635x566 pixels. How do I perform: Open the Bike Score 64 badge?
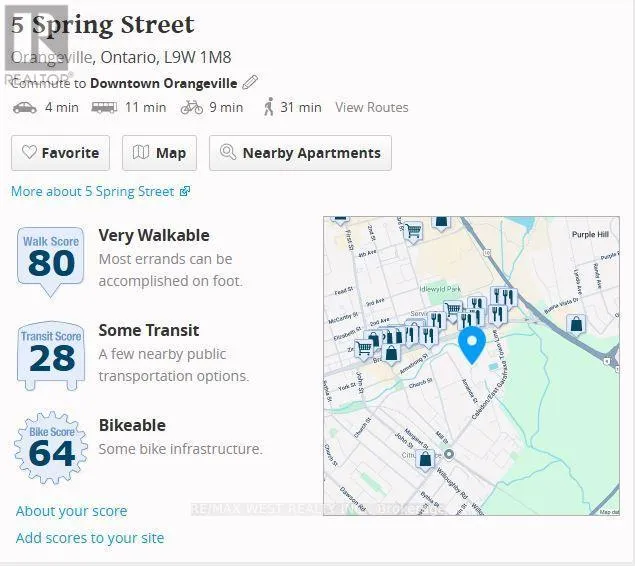[x=51, y=447]
